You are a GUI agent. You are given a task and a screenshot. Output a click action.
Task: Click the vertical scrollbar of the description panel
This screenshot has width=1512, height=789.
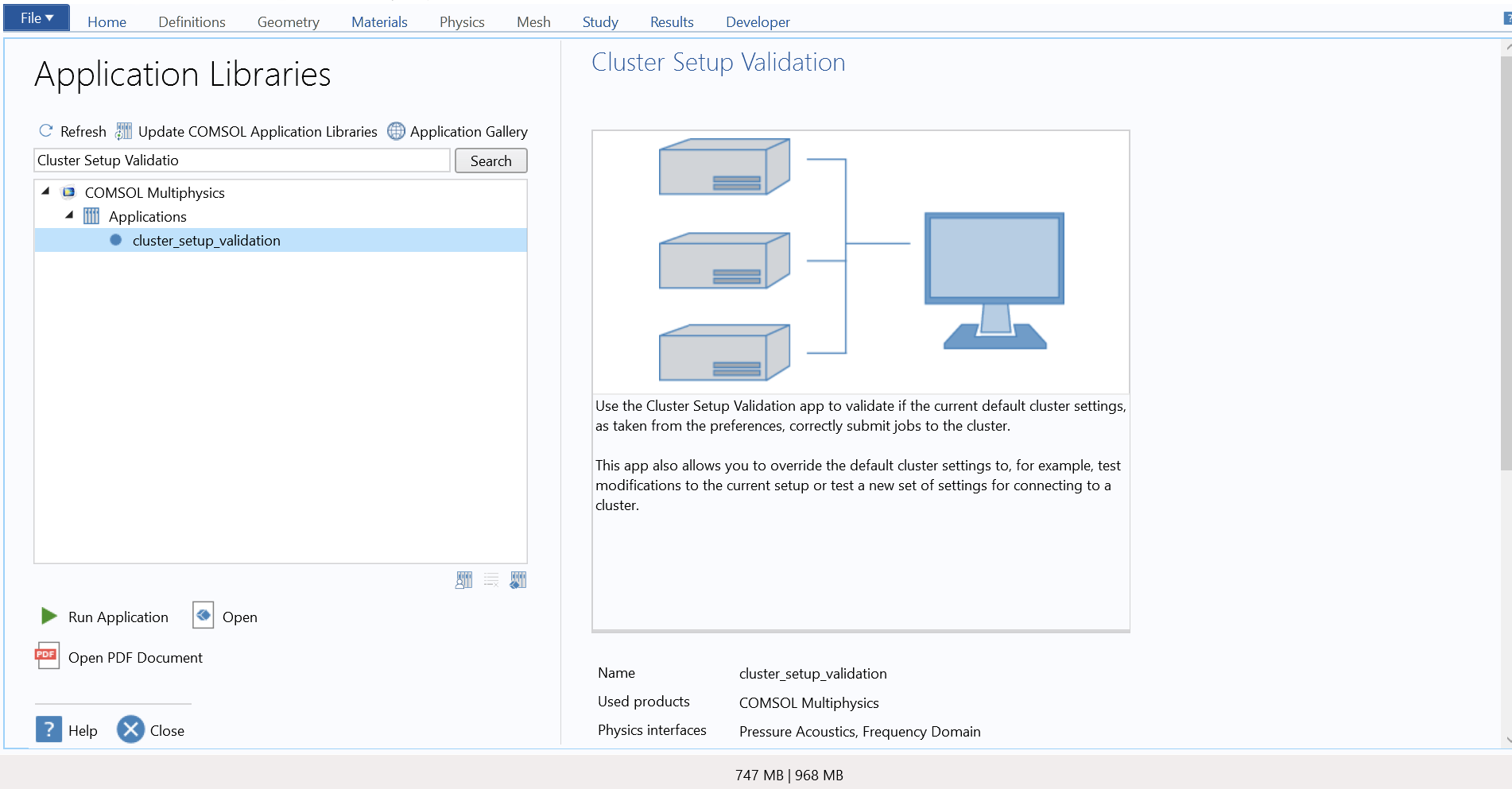coord(1506,262)
